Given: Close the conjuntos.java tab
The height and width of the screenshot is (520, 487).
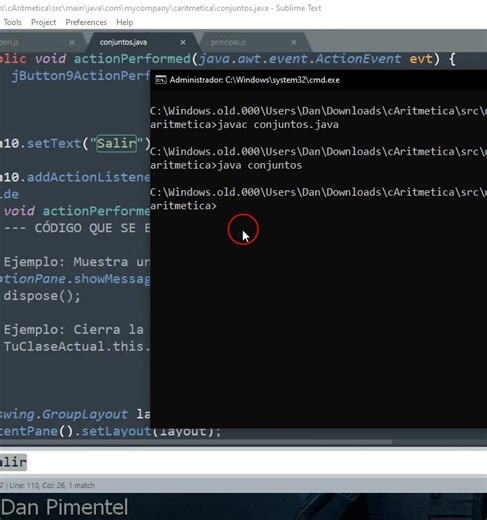Looking at the screenshot, I should (183, 42).
